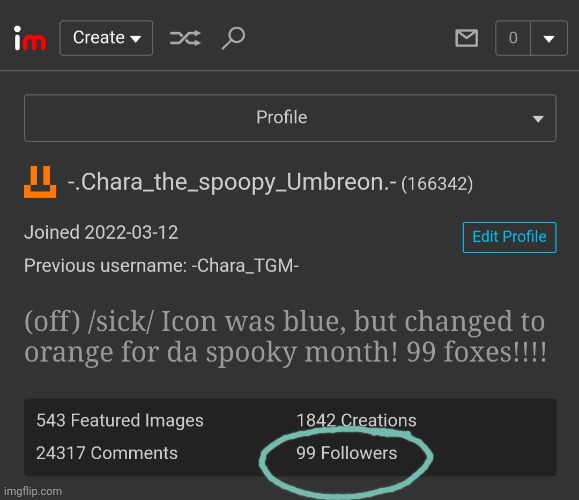Click the Joined 2022-03-12 date text
Viewport: 579px width, 500px height.
tap(101, 233)
